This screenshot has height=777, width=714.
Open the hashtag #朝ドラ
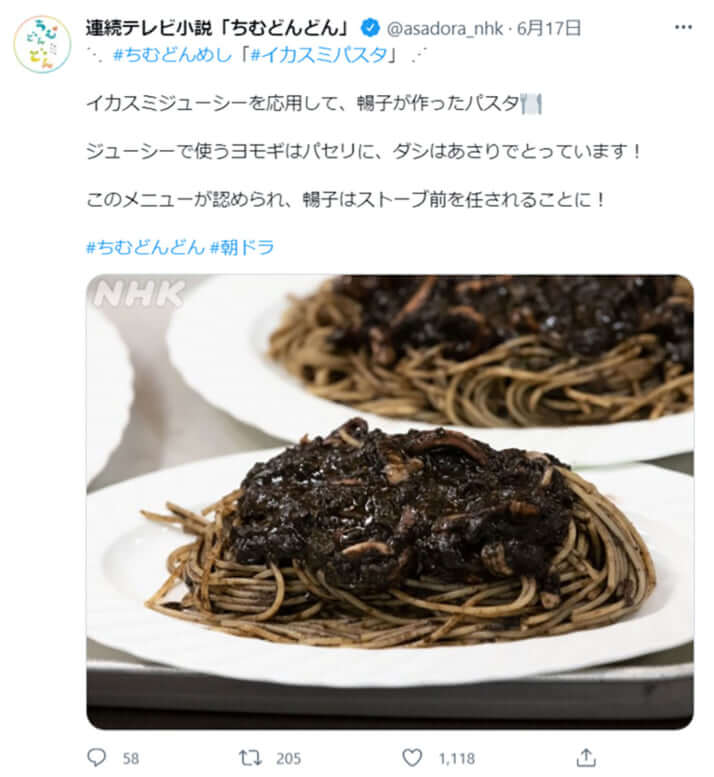[x=242, y=246]
